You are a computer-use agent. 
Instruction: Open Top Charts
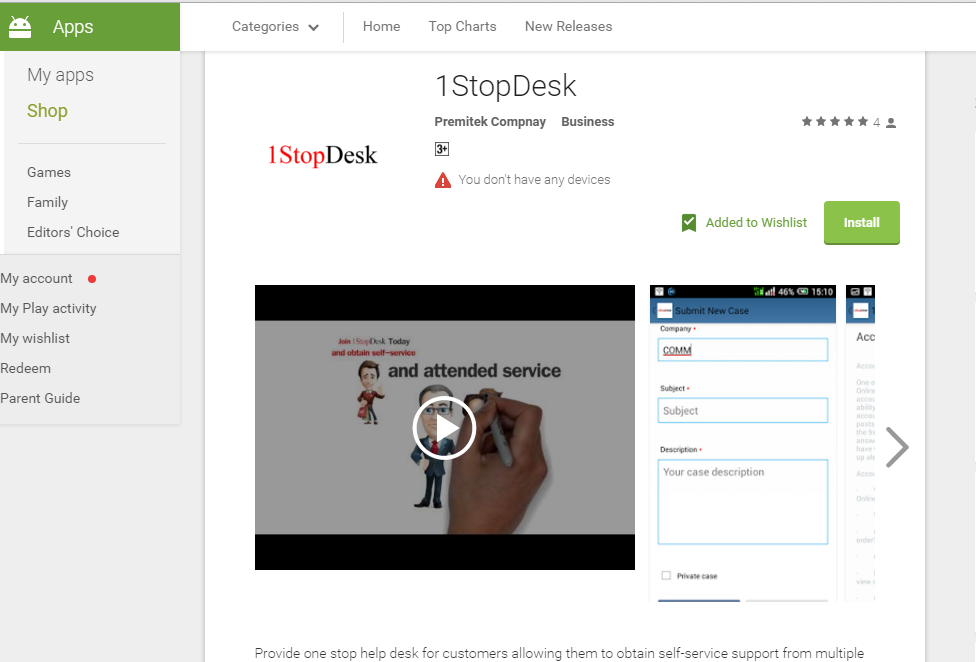[x=462, y=26]
